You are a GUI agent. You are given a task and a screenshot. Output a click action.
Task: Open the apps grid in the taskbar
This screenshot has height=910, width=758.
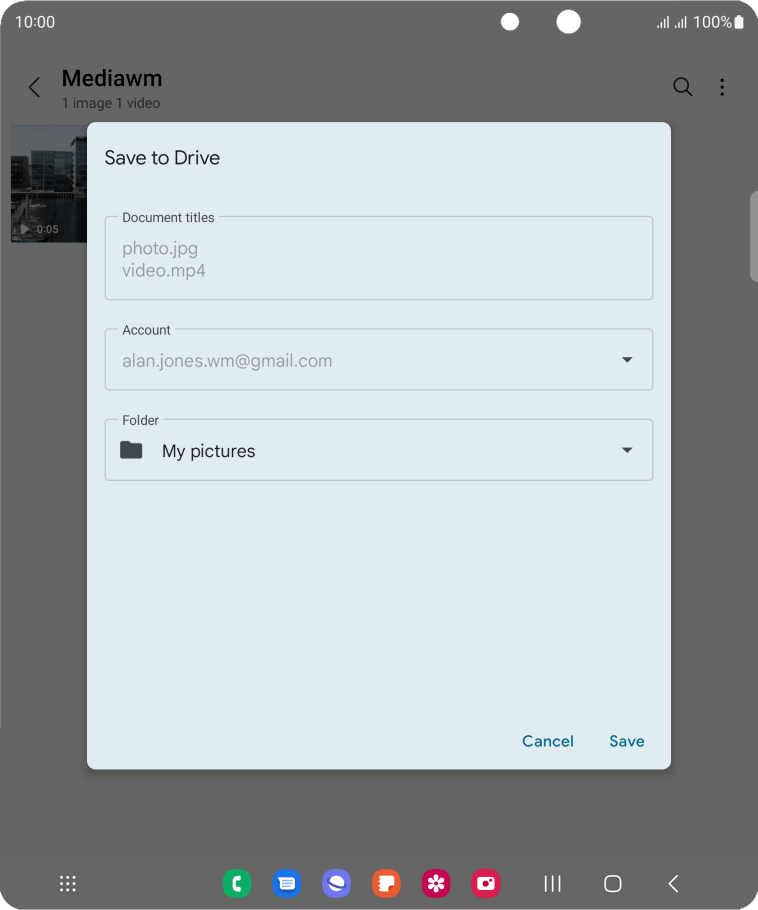[68, 884]
